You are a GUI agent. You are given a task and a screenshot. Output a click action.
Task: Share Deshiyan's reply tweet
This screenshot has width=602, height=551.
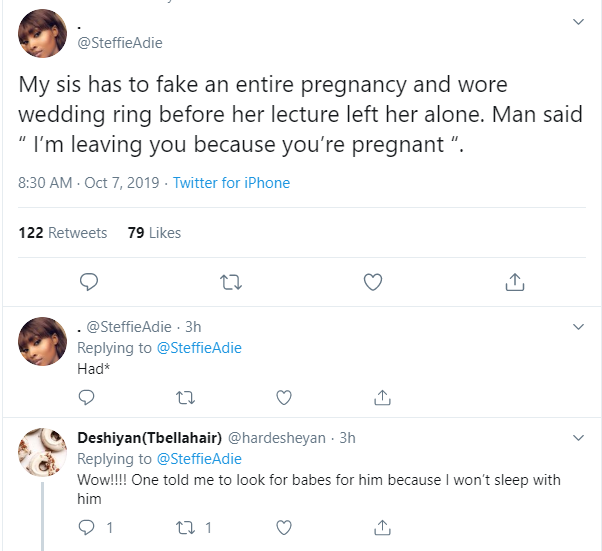click(x=381, y=527)
